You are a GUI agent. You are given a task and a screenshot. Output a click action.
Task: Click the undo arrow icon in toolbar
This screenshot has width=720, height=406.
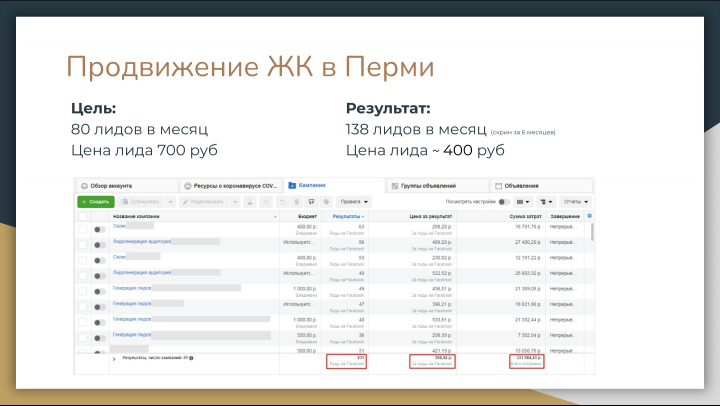[x=282, y=202]
